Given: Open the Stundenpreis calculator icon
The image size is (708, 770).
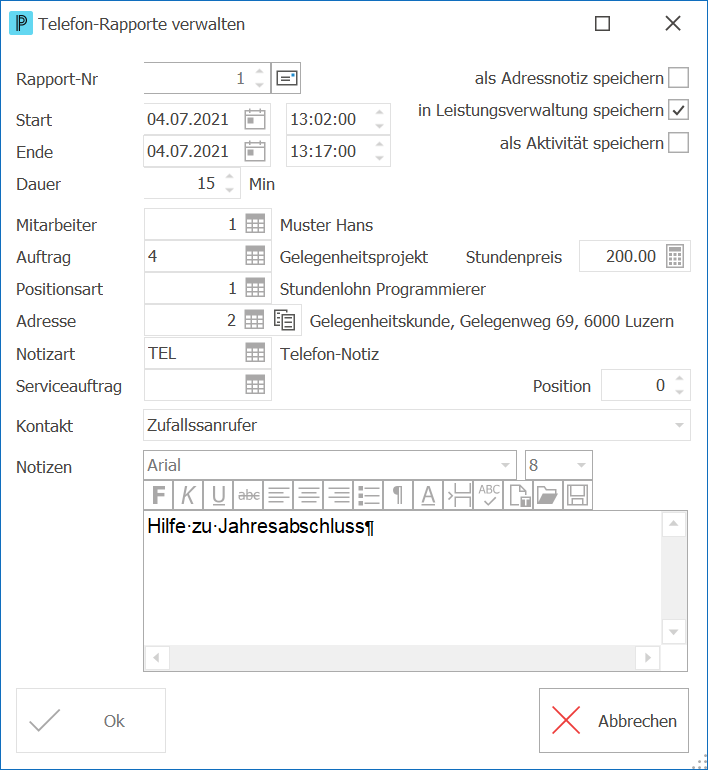Looking at the screenshot, I should tap(675, 256).
